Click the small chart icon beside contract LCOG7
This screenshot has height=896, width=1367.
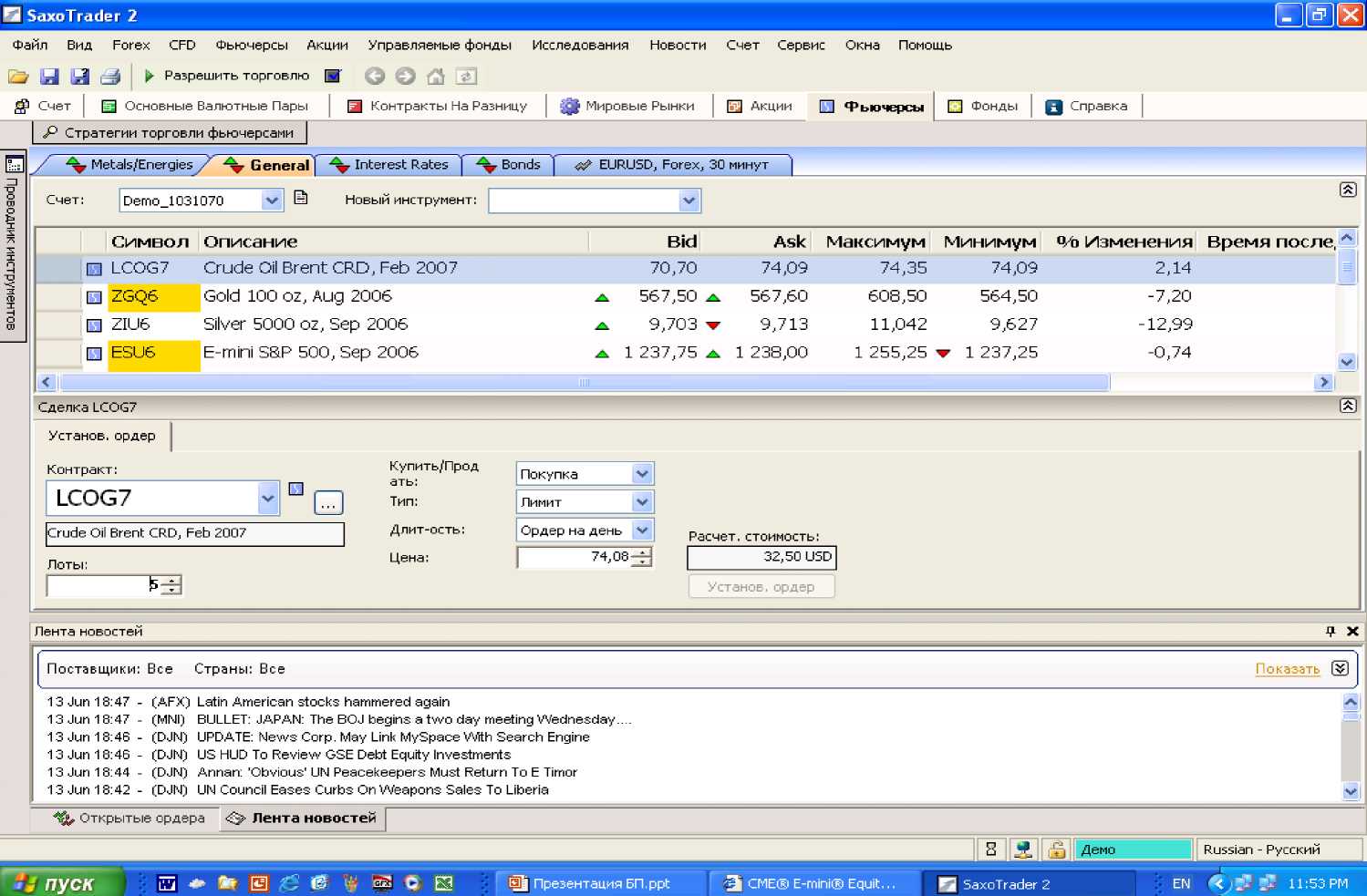click(x=295, y=489)
